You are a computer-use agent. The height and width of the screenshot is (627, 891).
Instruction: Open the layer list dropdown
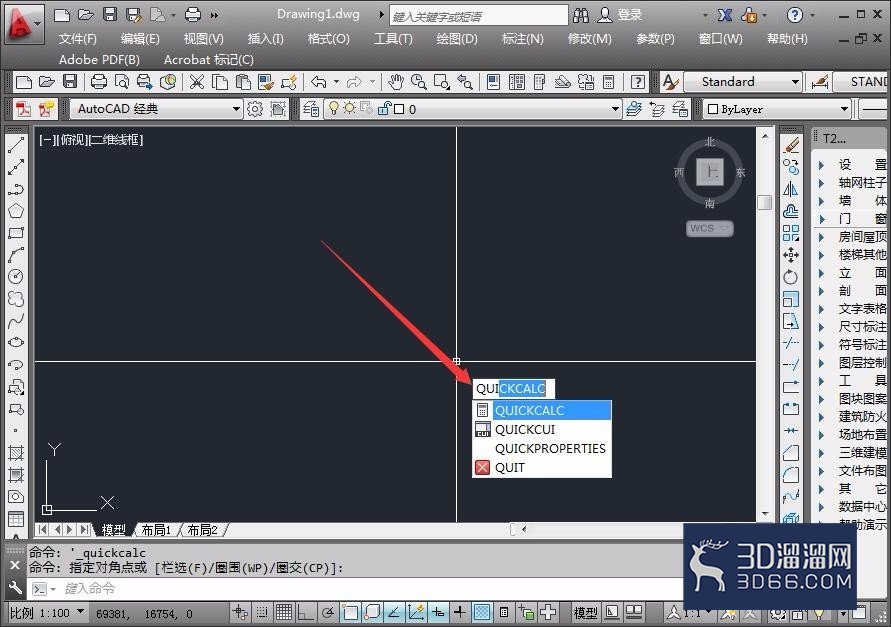[615, 109]
